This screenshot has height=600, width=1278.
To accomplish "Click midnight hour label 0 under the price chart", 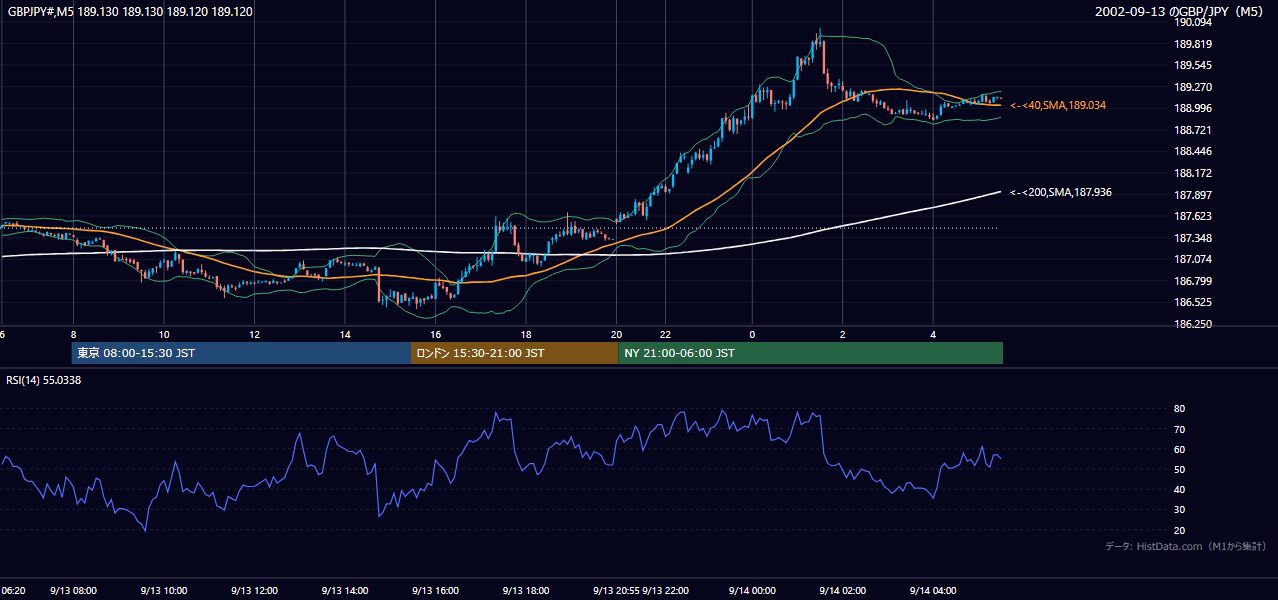I will coord(752,335).
